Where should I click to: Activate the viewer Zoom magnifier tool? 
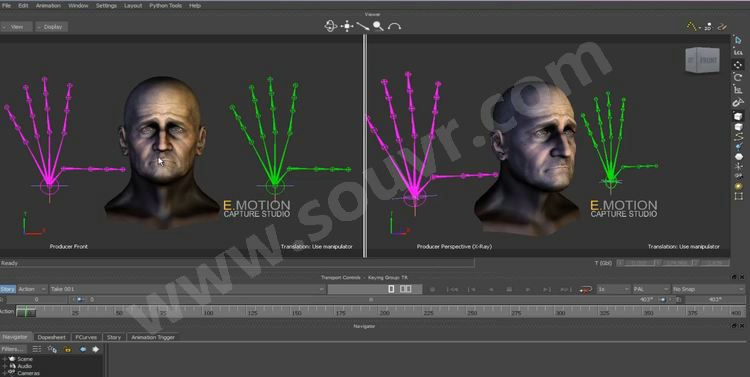[378, 26]
